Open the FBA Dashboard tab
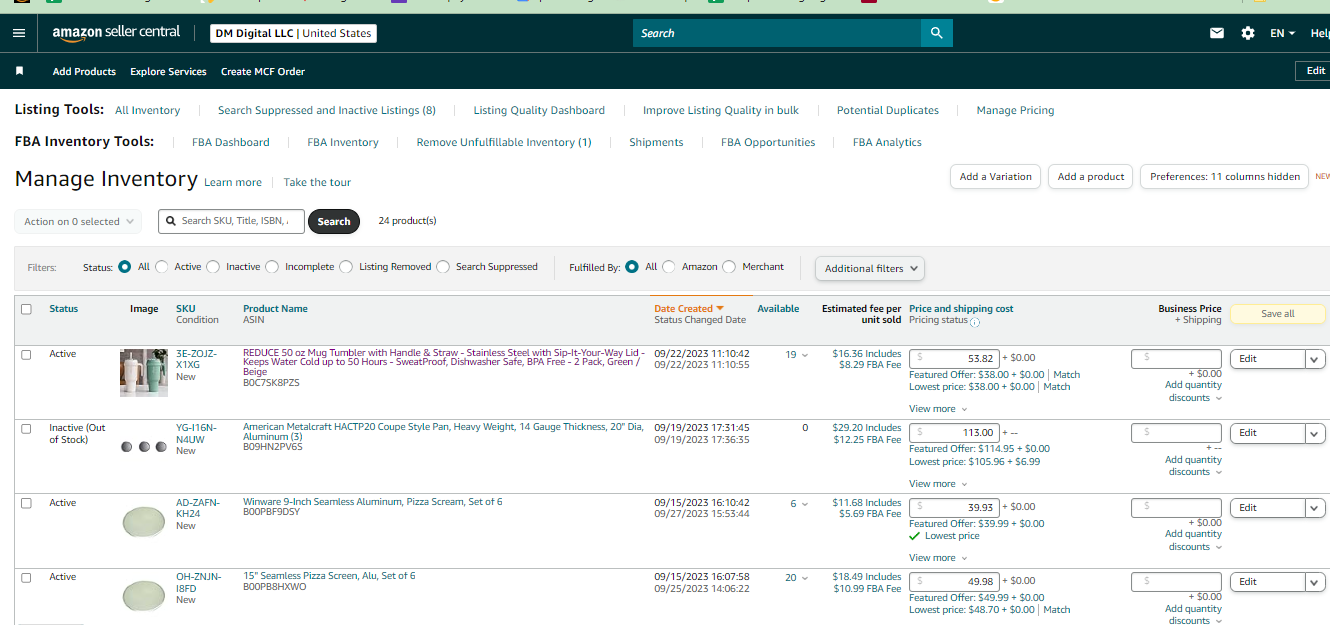This screenshot has width=1330, height=625. point(231,142)
